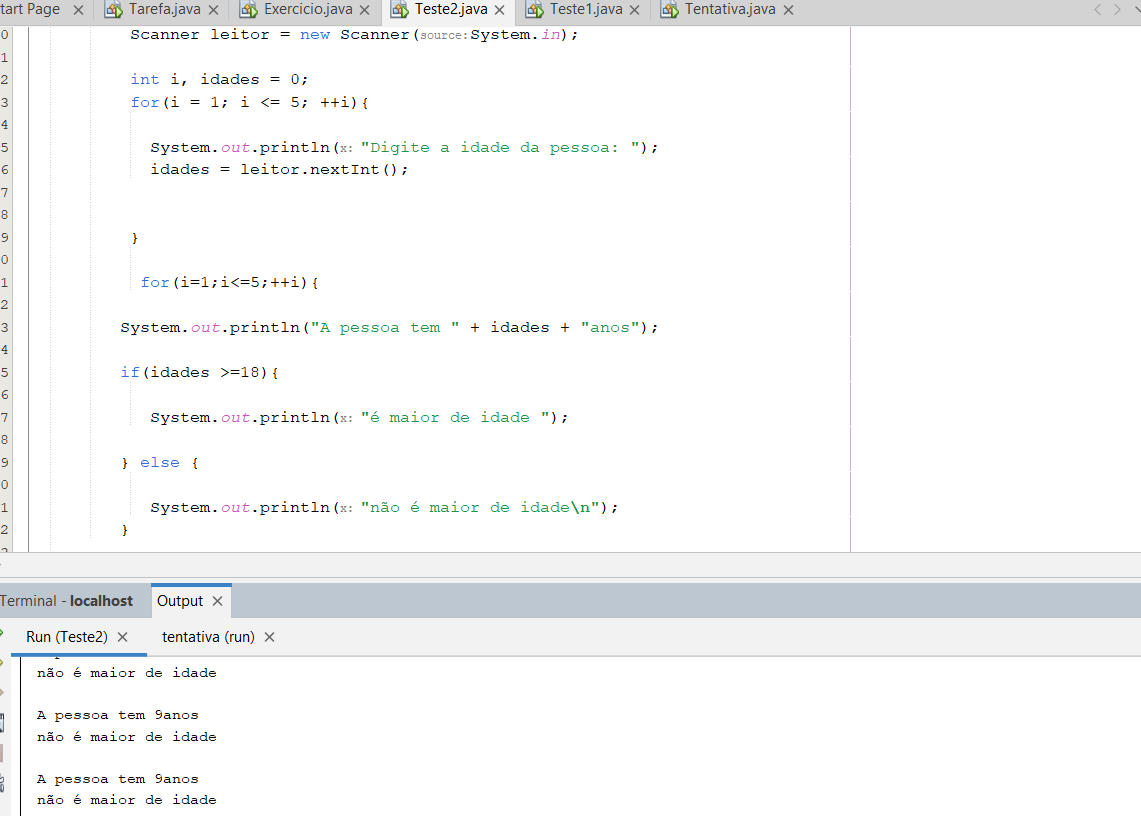Viewport: 1141px width, 816px height.
Task: Switch to the tentativa (run) output tab
Action: click(x=207, y=636)
